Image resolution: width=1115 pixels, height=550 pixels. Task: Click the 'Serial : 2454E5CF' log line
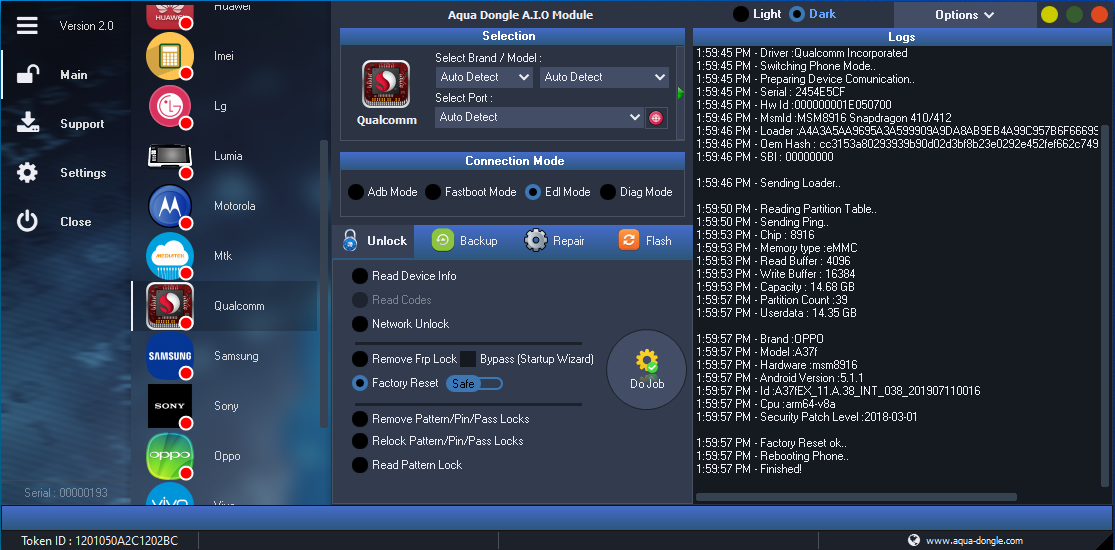tap(771, 92)
